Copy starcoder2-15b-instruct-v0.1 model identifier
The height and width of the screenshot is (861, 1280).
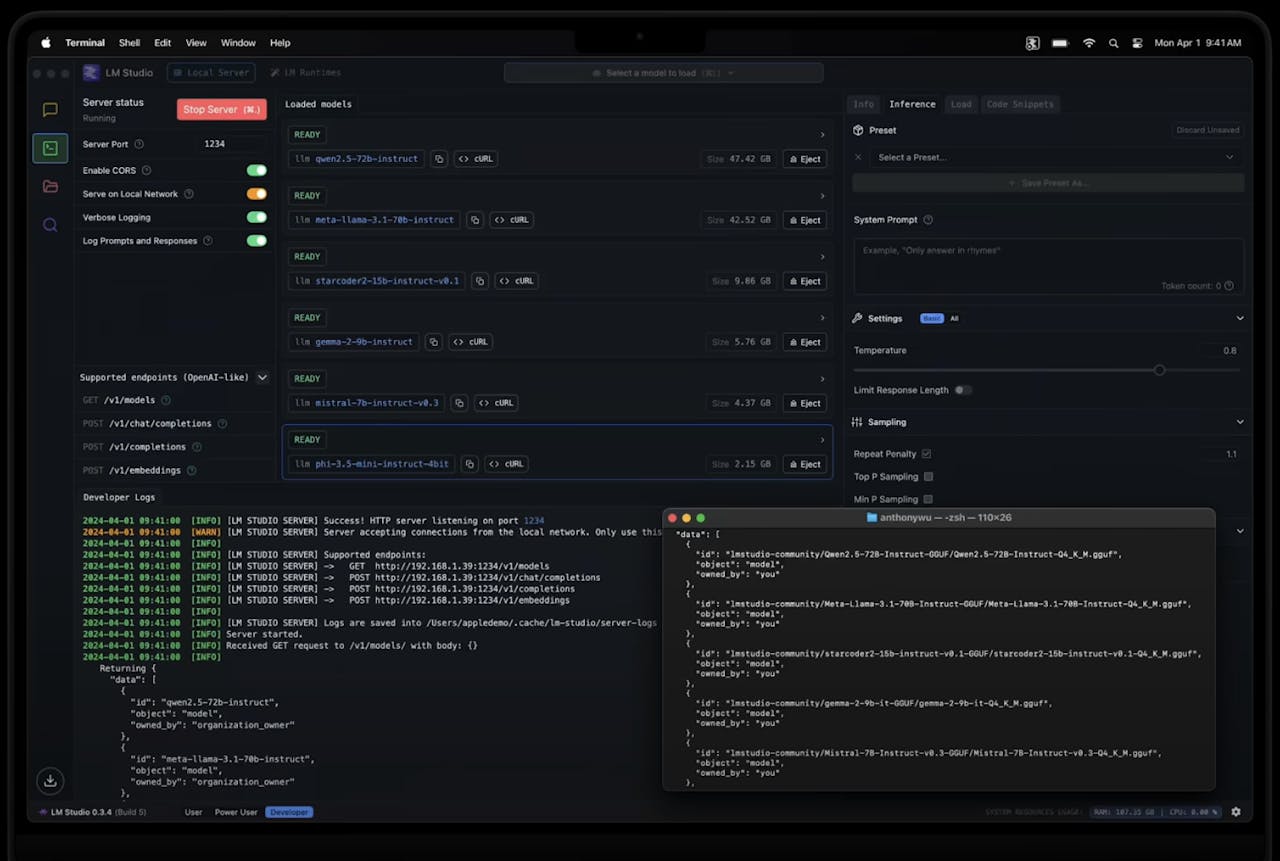480,281
